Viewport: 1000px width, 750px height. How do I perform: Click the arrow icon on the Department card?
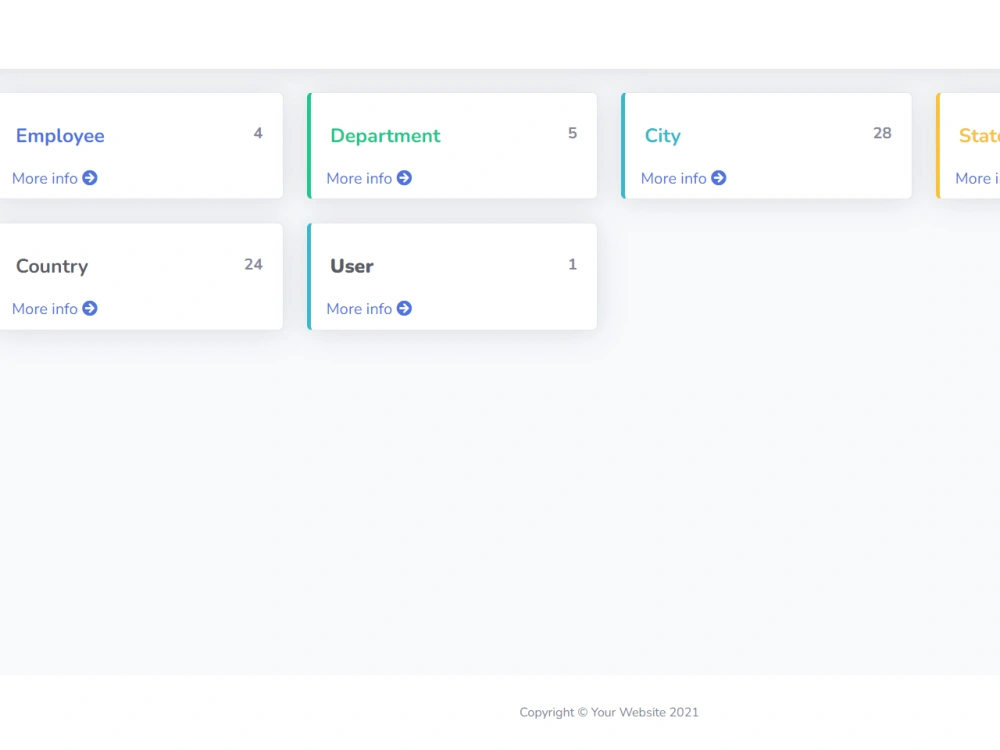tap(404, 178)
